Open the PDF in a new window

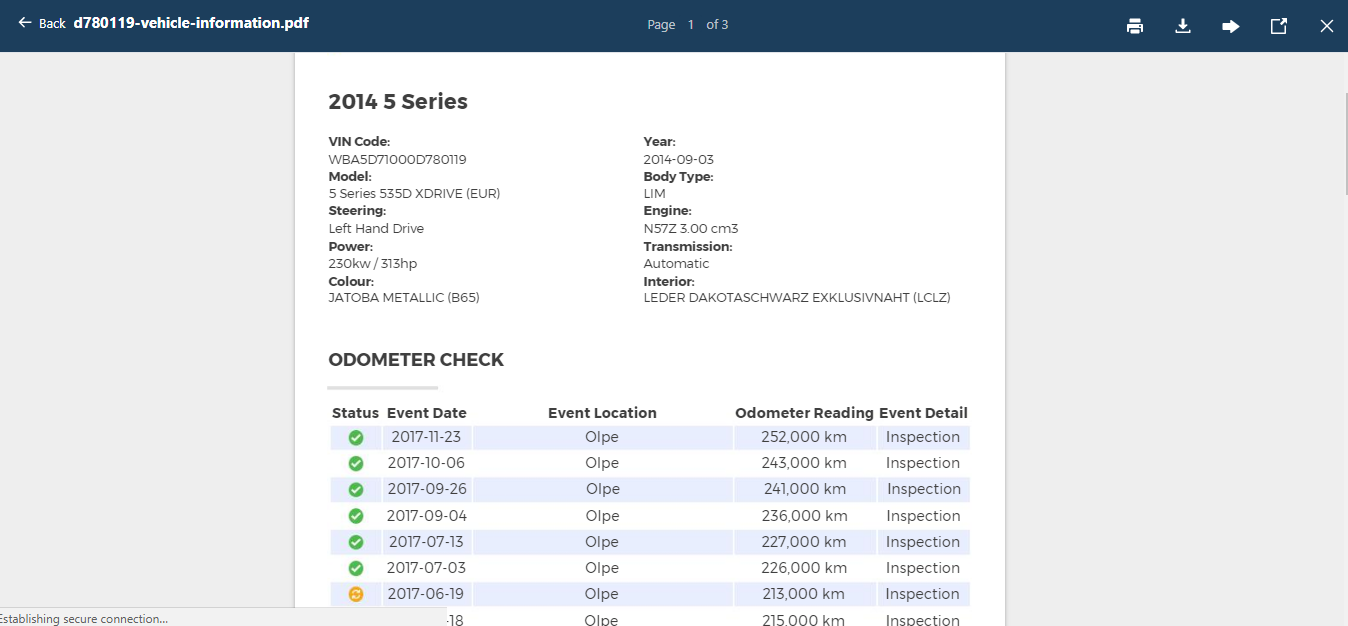[x=1279, y=26]
